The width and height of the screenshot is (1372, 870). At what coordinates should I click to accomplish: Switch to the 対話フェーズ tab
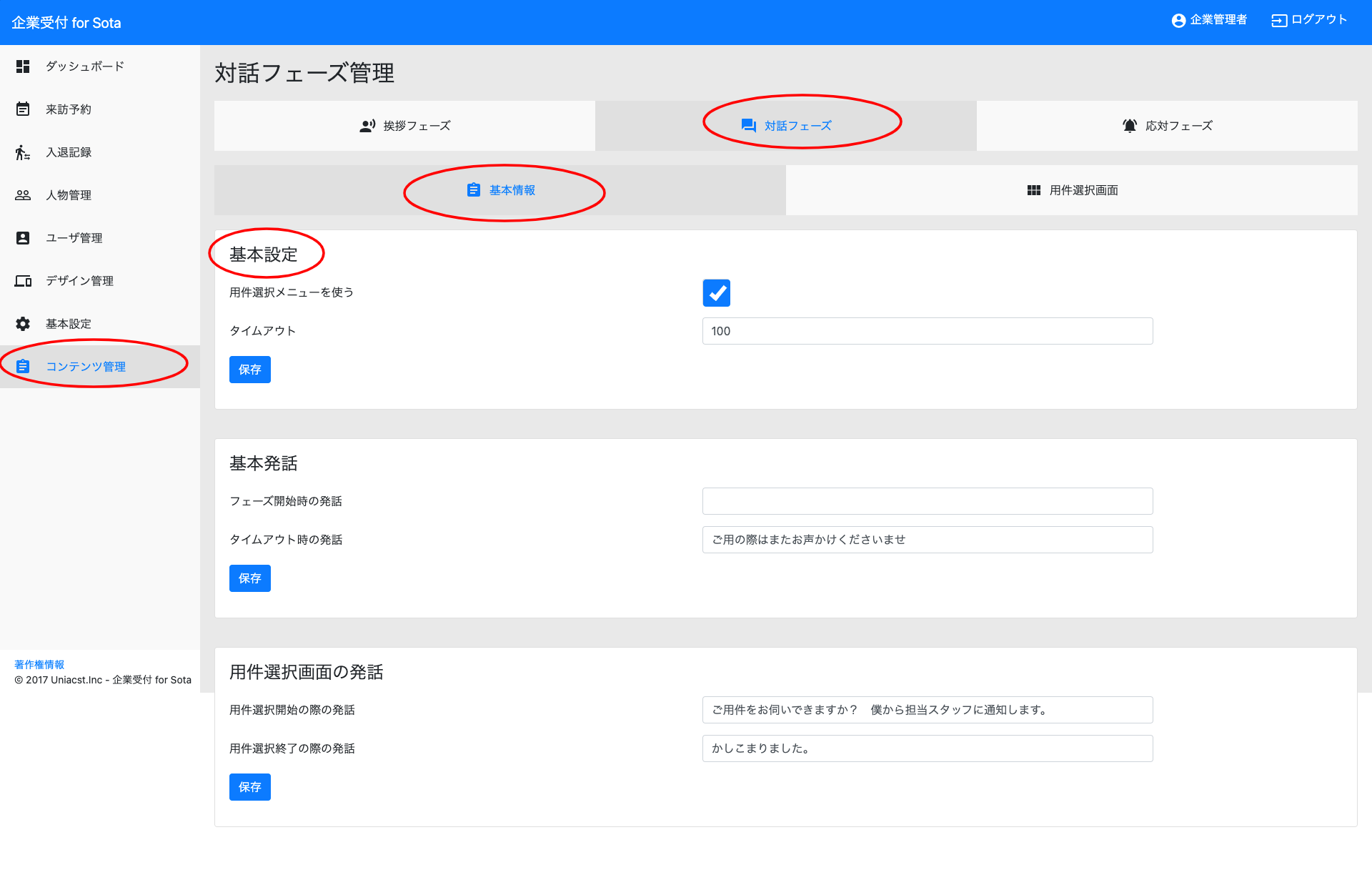(786, 126)
